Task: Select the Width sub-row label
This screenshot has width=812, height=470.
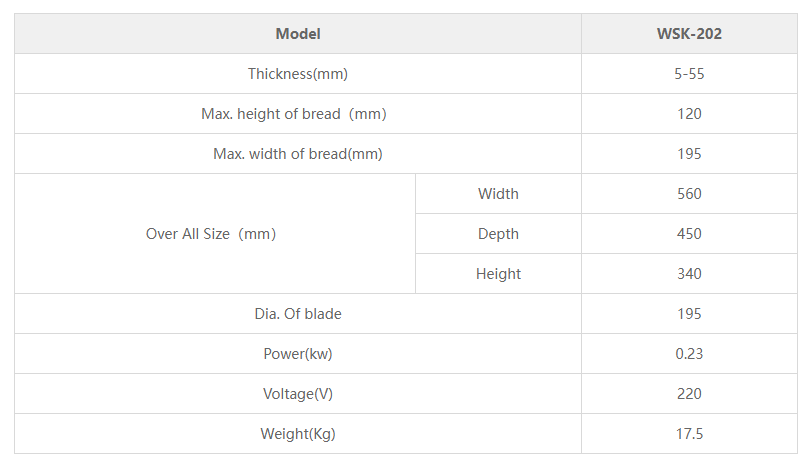Action: (x=498, y=194)
